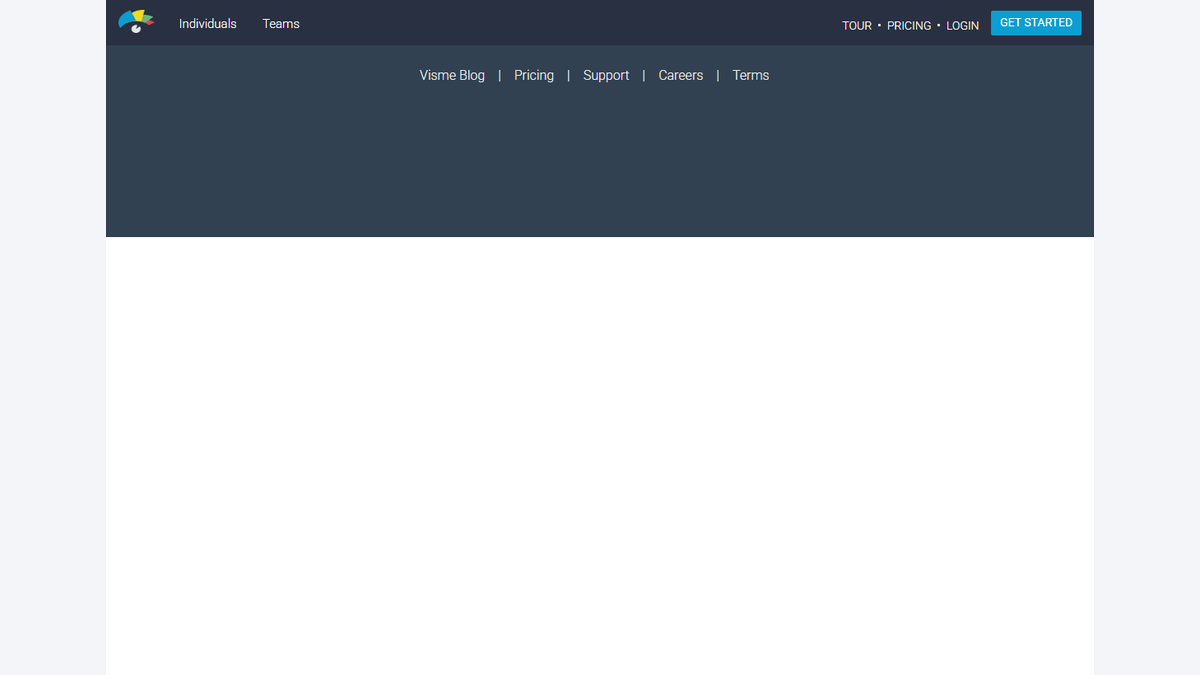The height and width of the screenshot is (675, 1200).
Task: Click the GET STARTED button
Action: tap(1036, 23)
